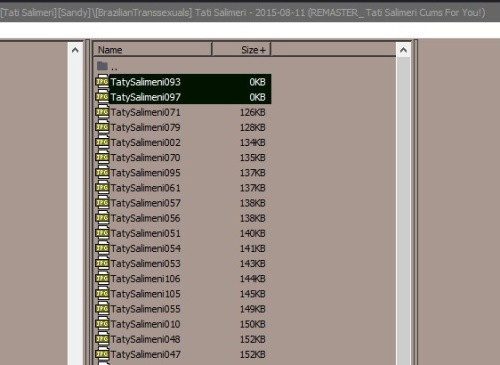
Task: Click the file list scroll up arrow
Action: pyautogui.click(x=403, y=50)
